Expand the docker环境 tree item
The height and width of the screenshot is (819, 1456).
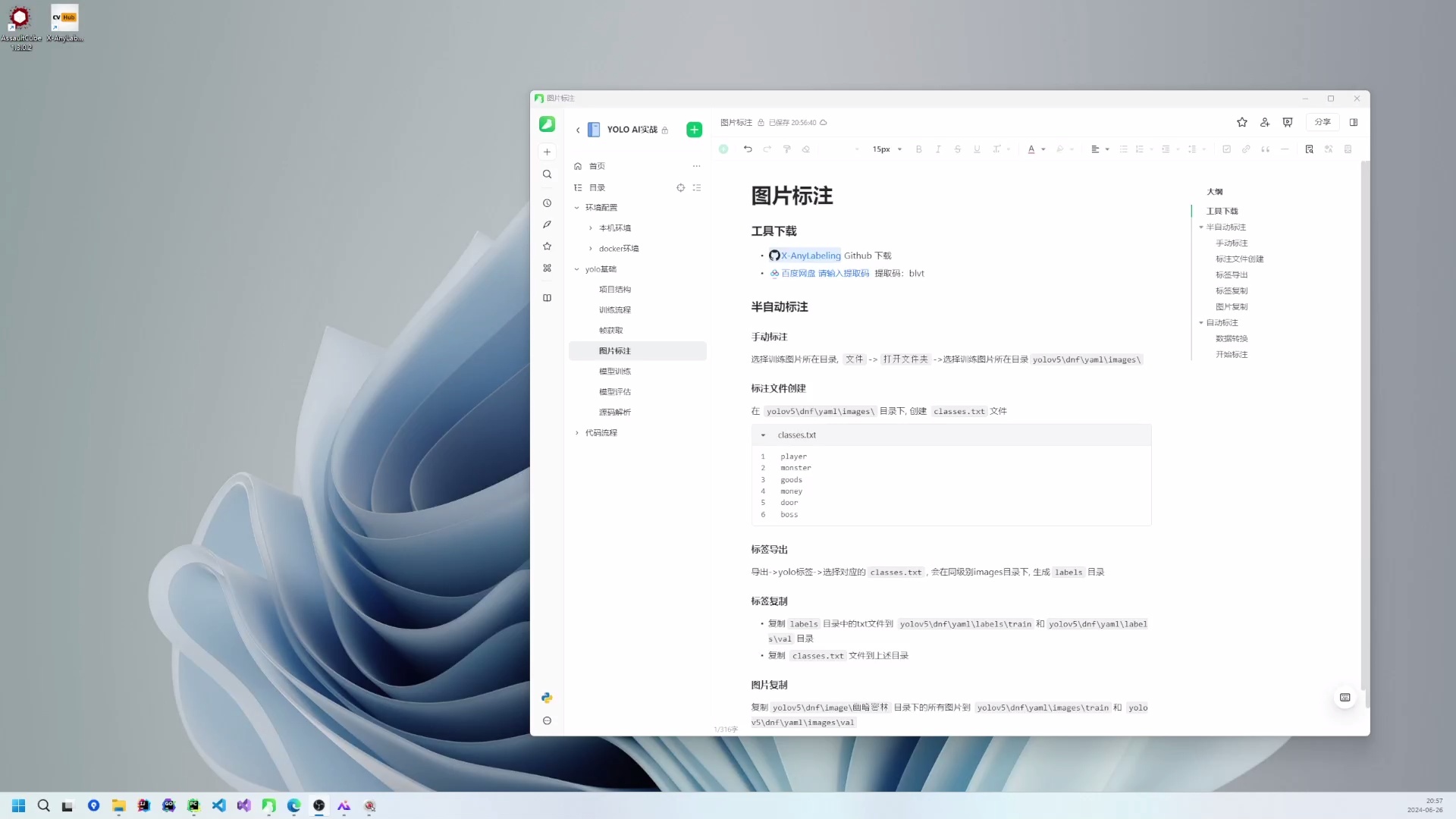tap(591, 248)
